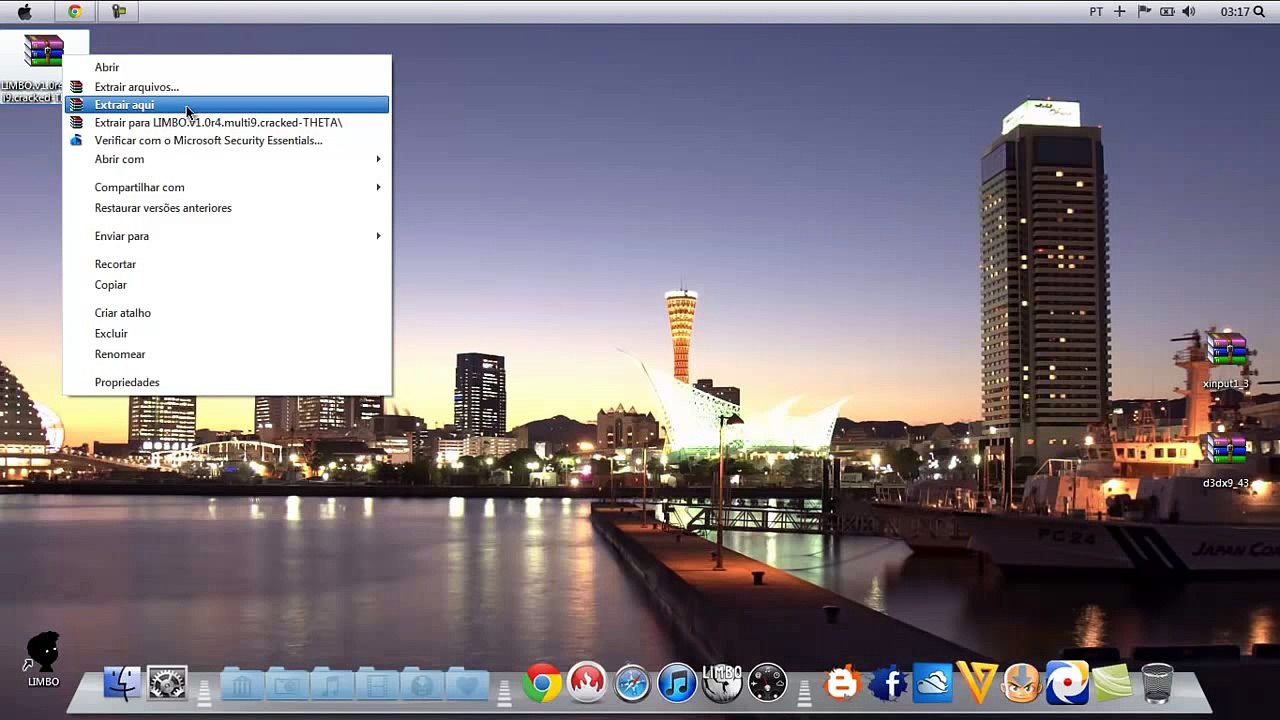Open System Preferences gear in dock
1280x720 pixels.
167,684
